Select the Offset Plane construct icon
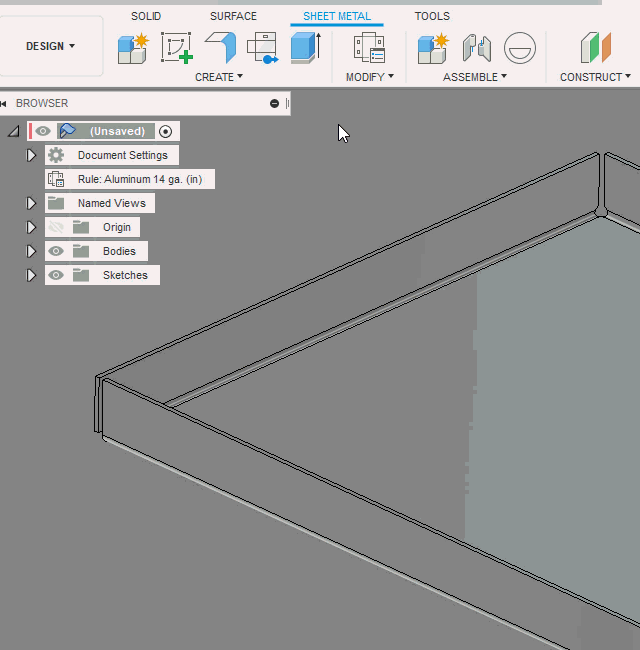The width and height of the screenshot is (640, 650). [595, 47]
